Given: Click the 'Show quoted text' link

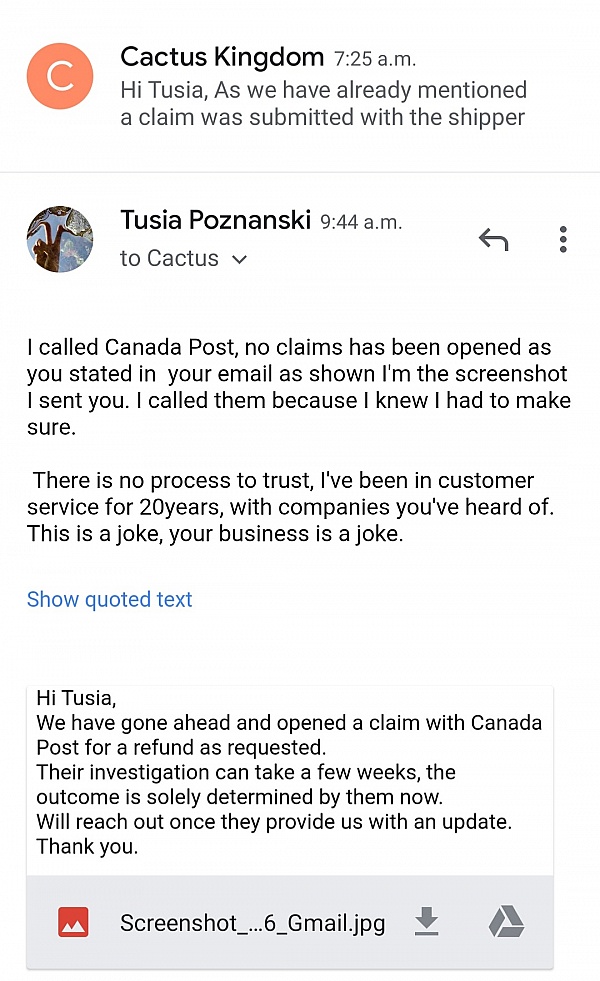Looking at the screenshot, I should coord(110,600).
